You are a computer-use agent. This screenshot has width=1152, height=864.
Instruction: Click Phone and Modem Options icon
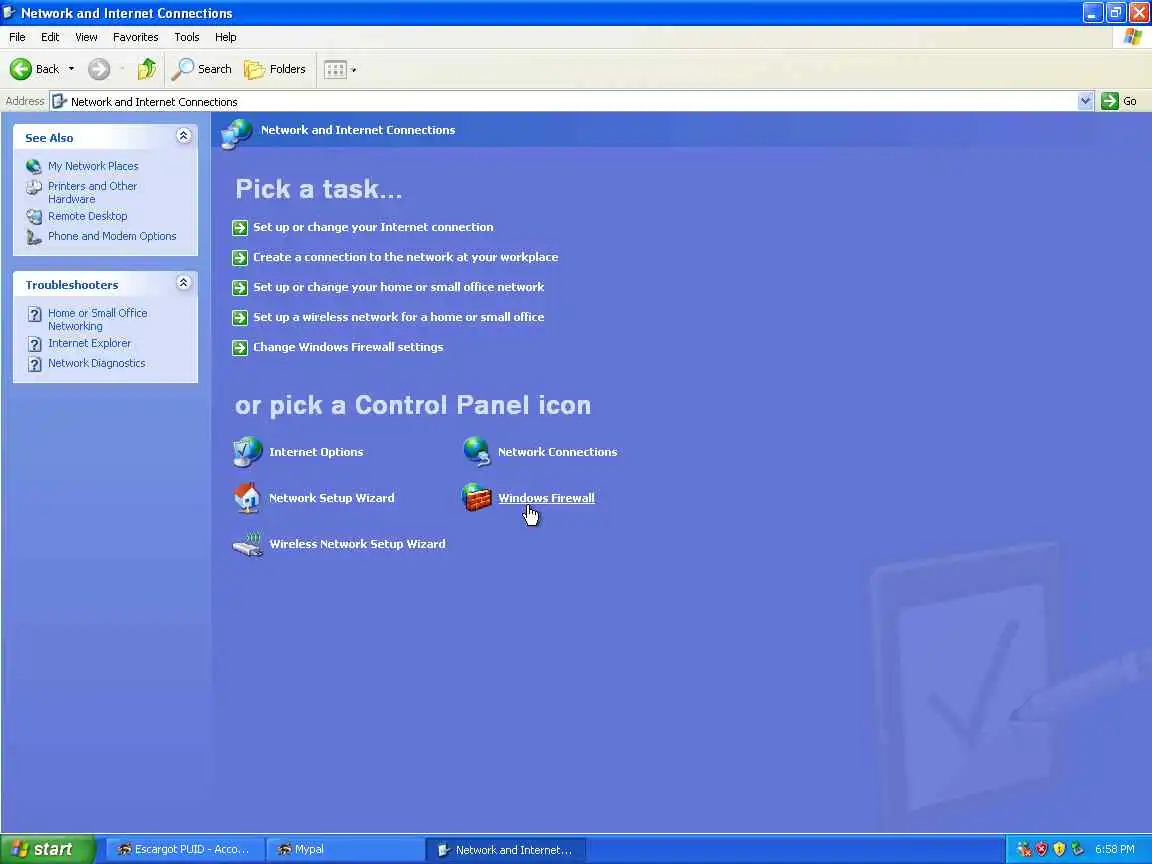click(34, 237)
